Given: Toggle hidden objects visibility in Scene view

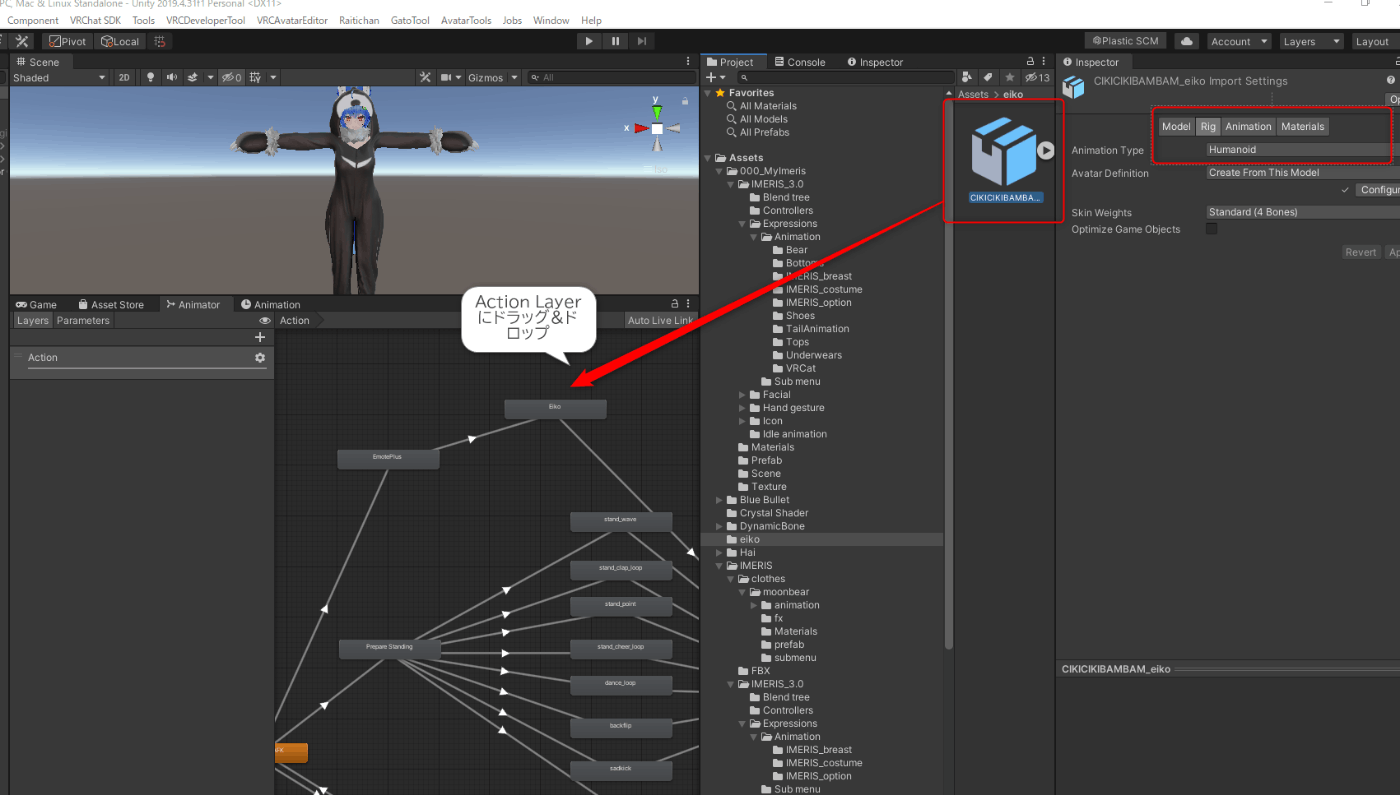Looking at the screenshot, I should 231,78.
